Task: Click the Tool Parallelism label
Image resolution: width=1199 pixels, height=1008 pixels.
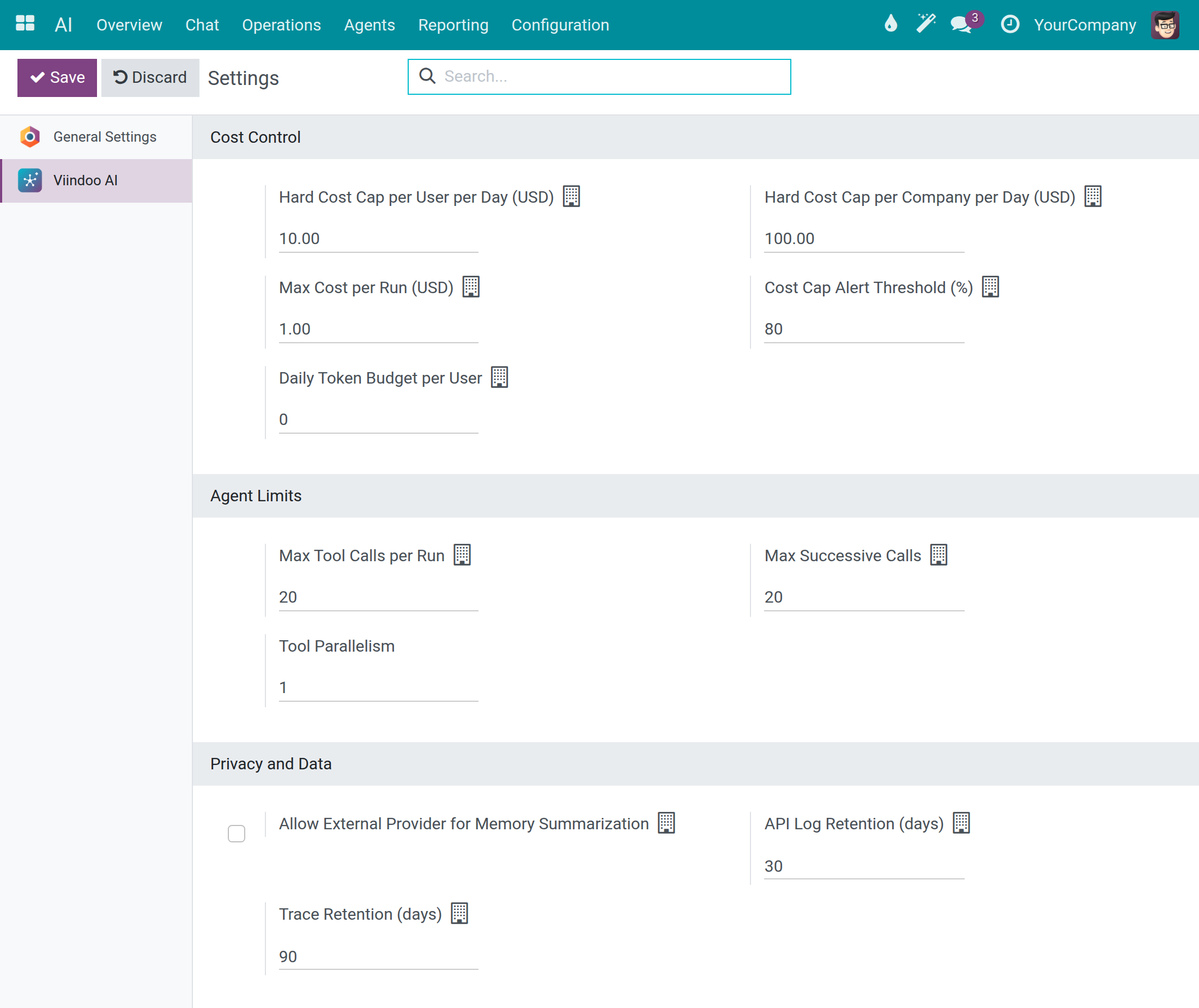Action: tap(337, 646)
